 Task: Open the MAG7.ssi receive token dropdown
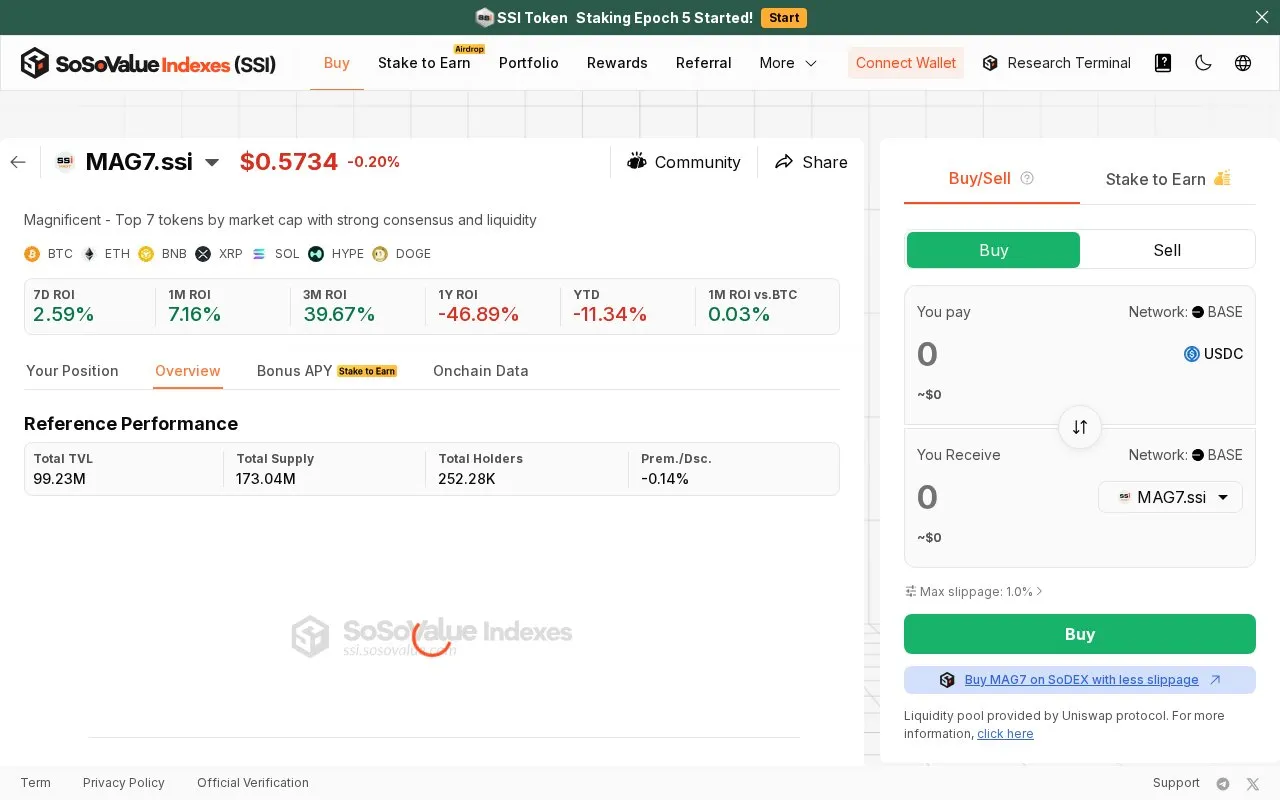tap(1170, 497)
